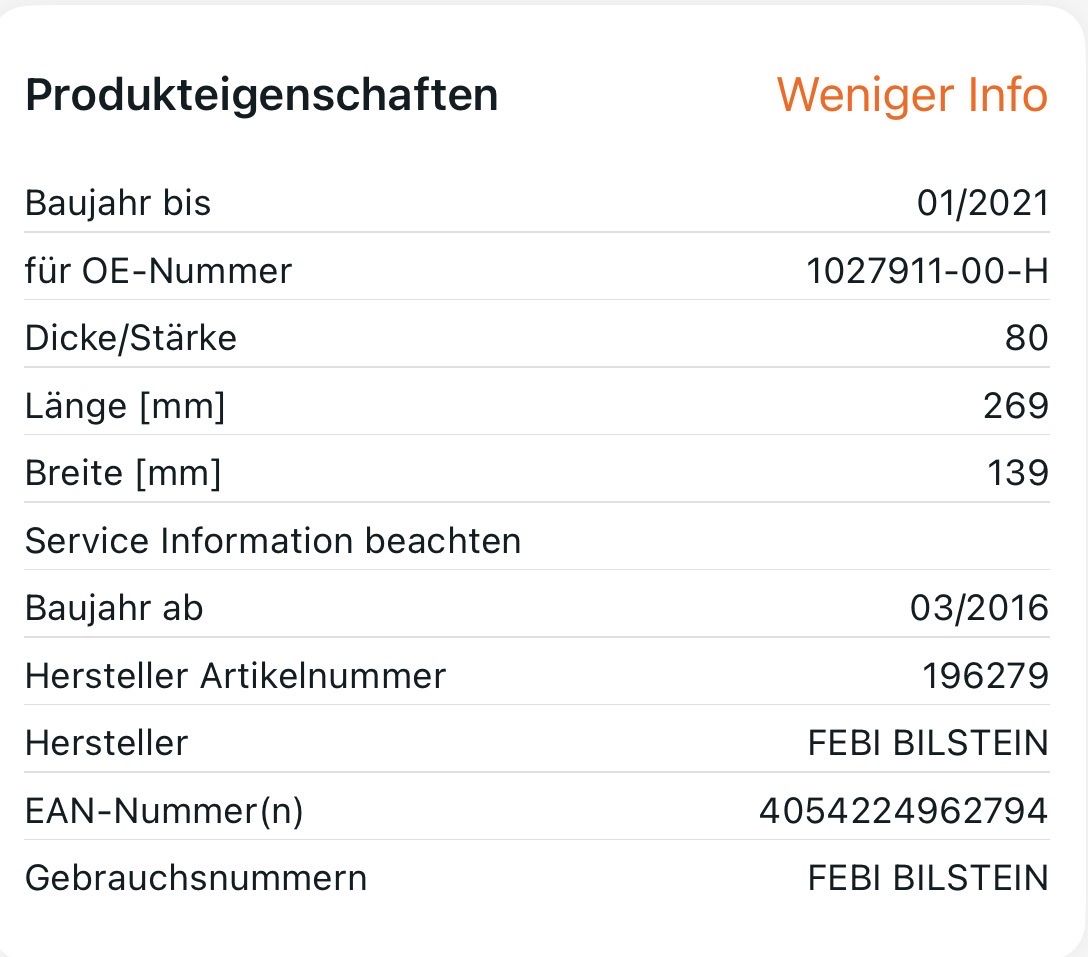Select OE number 1027911-00-H
The height and width of the screenshot is (957, 1088).
click(927, 271)
